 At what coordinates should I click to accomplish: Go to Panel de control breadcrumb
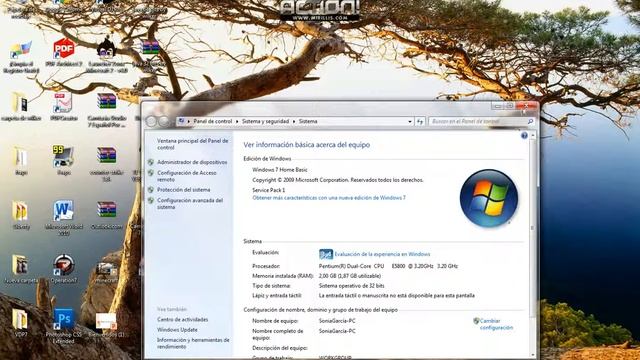[213, 121]
